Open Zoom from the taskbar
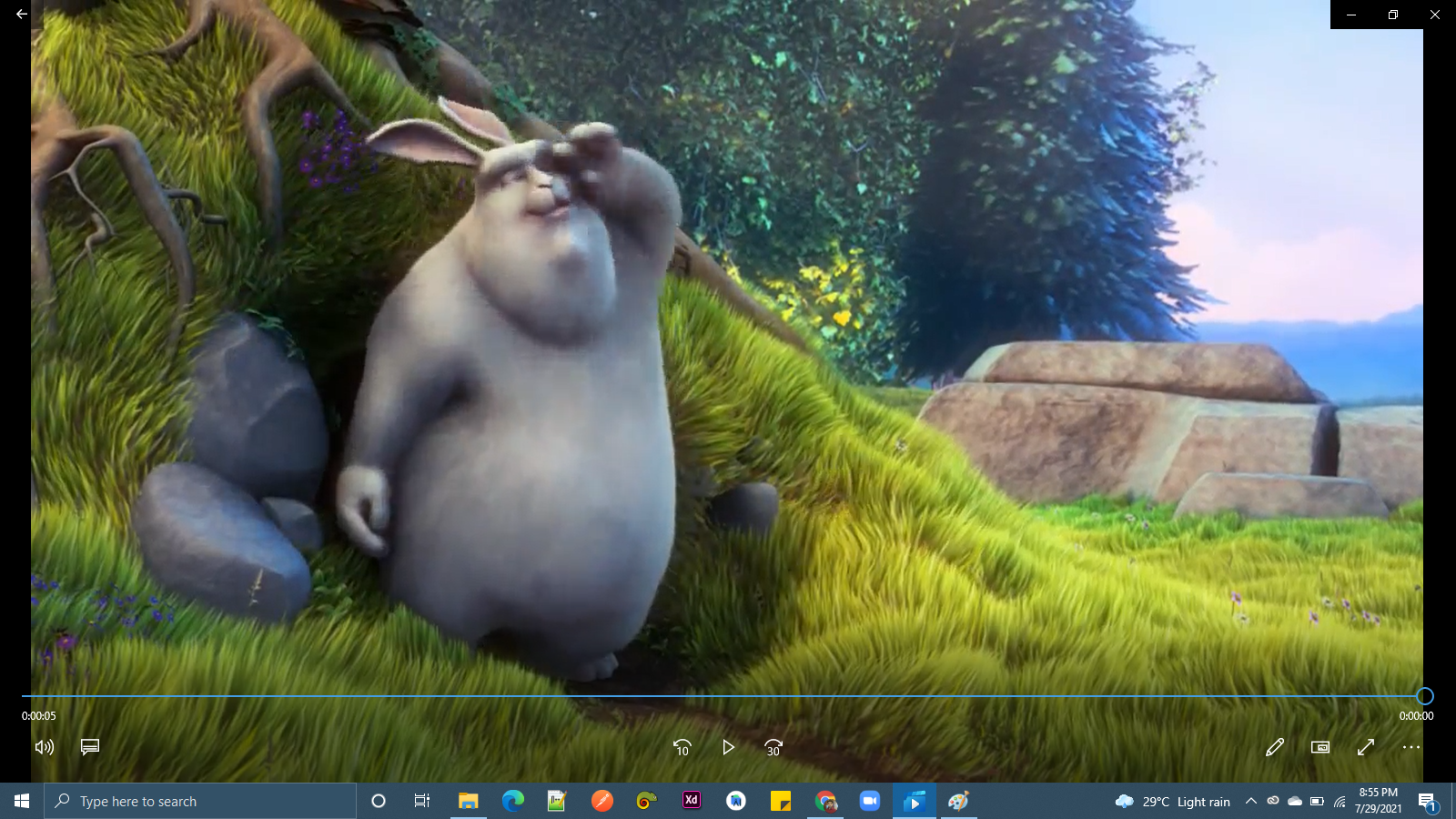This screenshot has width=1456, height=819. click(x=870, y=801)
